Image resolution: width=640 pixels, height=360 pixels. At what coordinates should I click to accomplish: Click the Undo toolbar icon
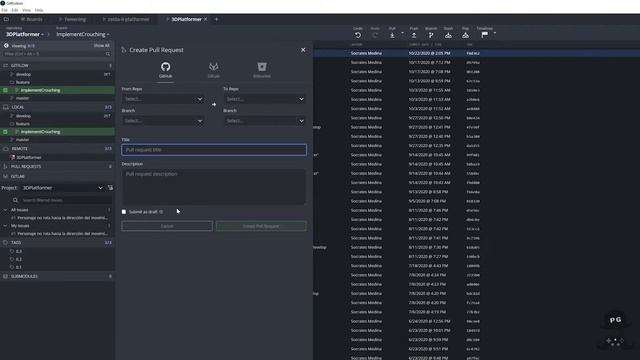tap(358, 36)
